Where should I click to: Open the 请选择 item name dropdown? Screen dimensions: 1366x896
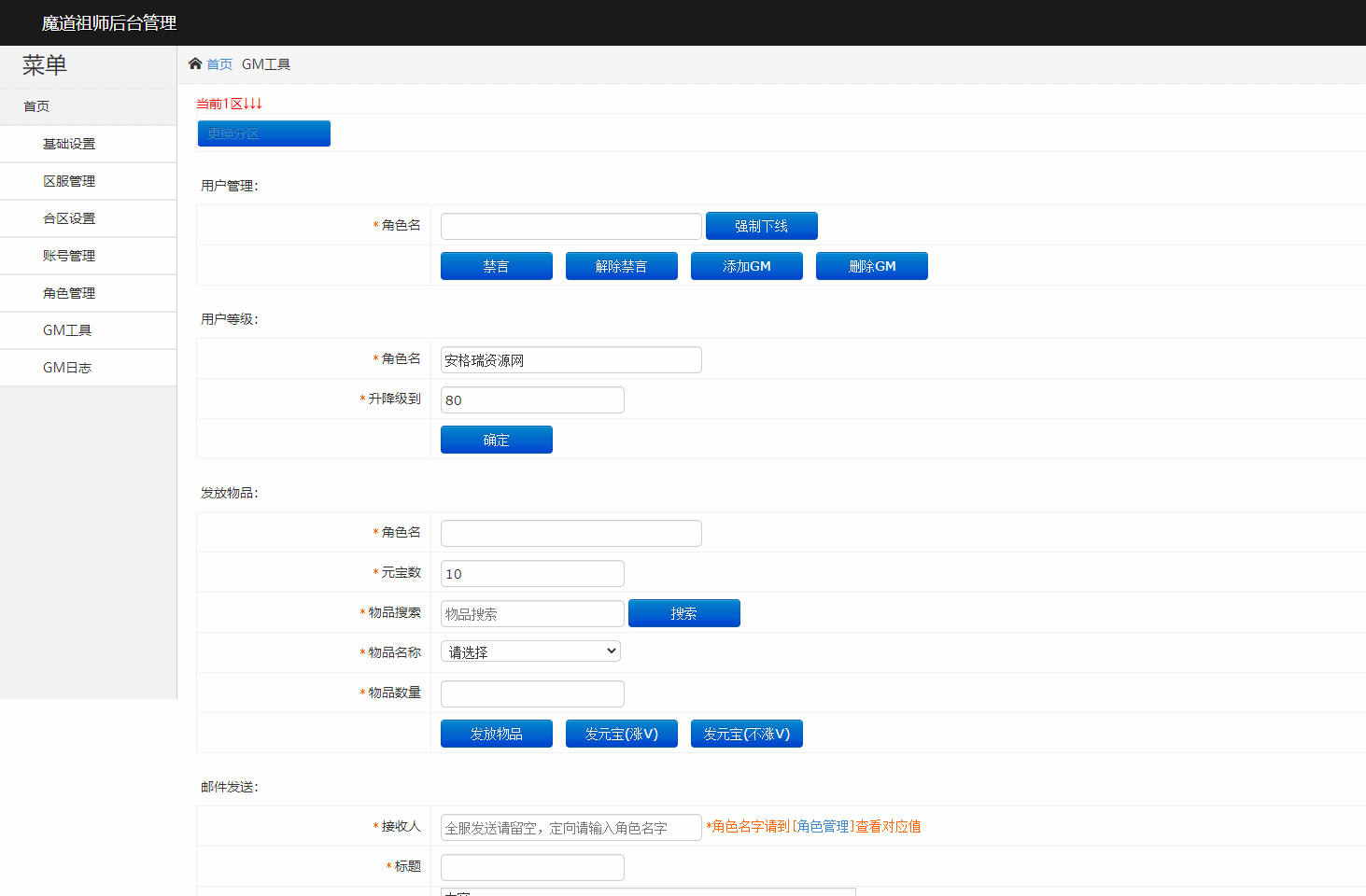pyautogui.click(x=529, y=651)
